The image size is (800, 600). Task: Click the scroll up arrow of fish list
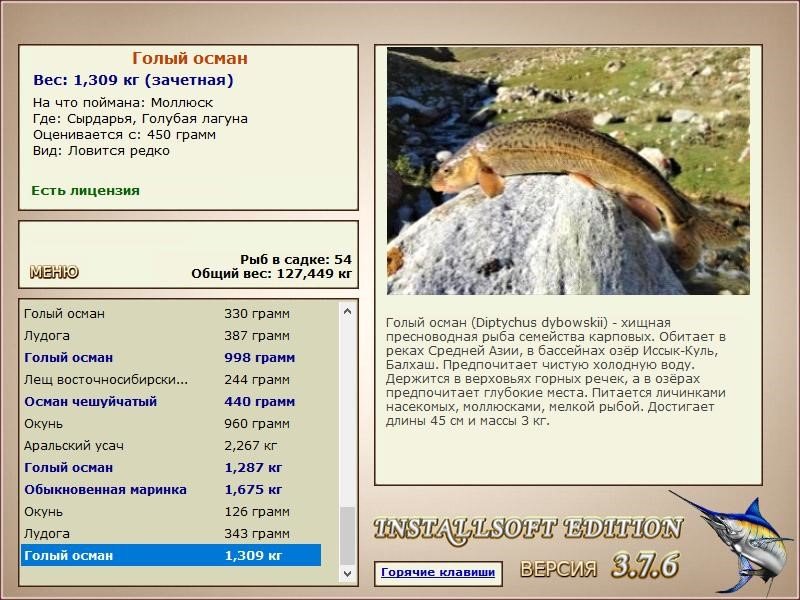pyautogui.click(x=347, y=311)
